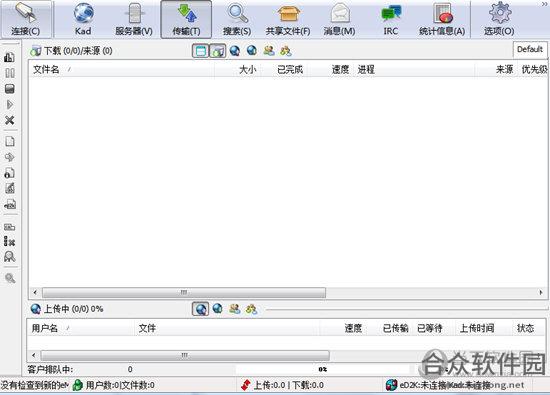Show queued clients icon in downloads header
The height and width of the screenshot is (395, 550).
pos(269,51)
